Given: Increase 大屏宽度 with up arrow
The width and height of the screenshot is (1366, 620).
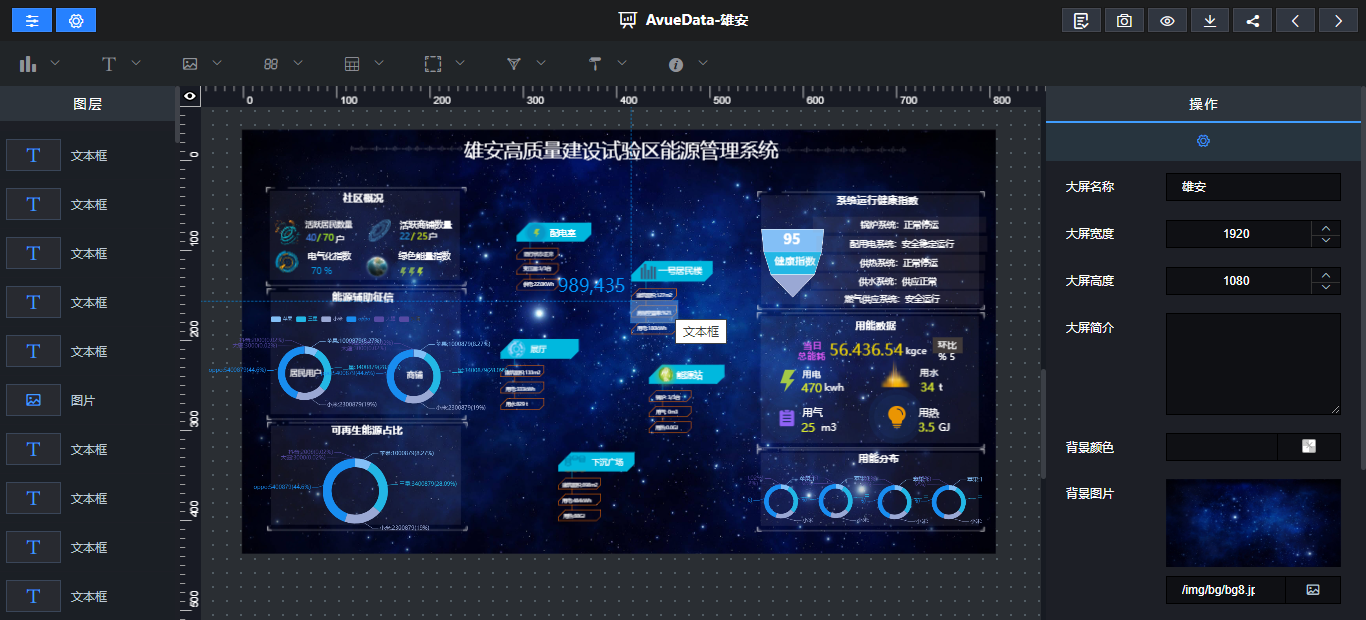Looking at the screenshot, I should click(1326, 227).
